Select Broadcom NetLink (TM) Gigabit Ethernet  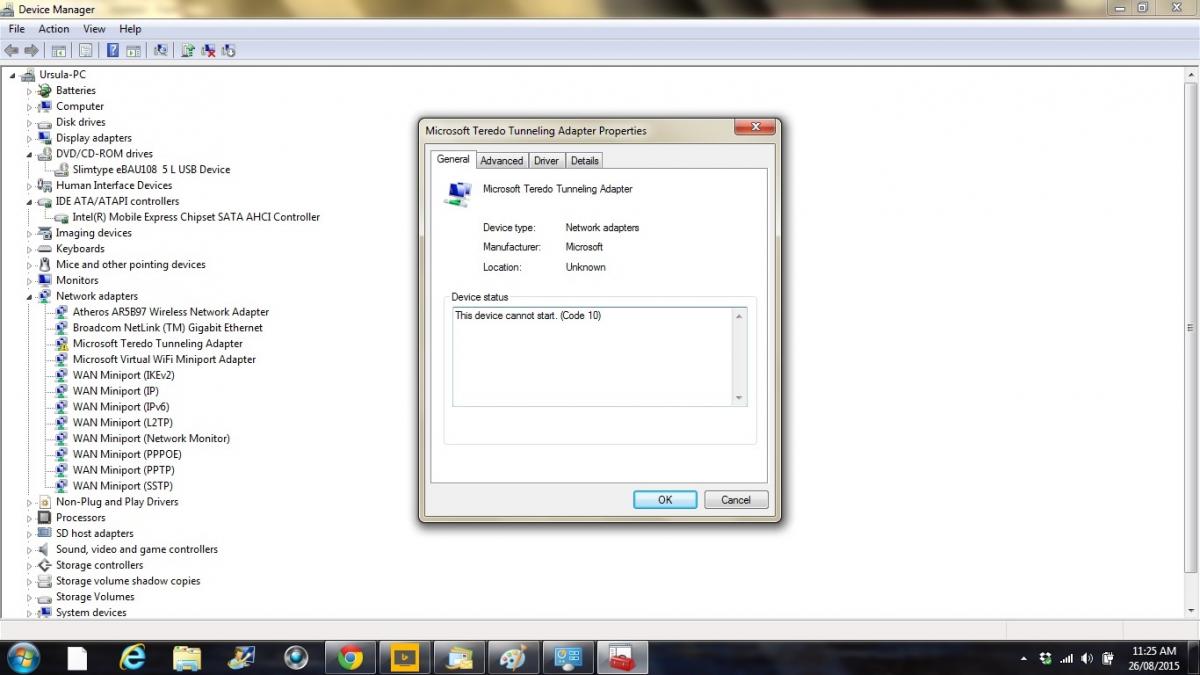[168, 327]
